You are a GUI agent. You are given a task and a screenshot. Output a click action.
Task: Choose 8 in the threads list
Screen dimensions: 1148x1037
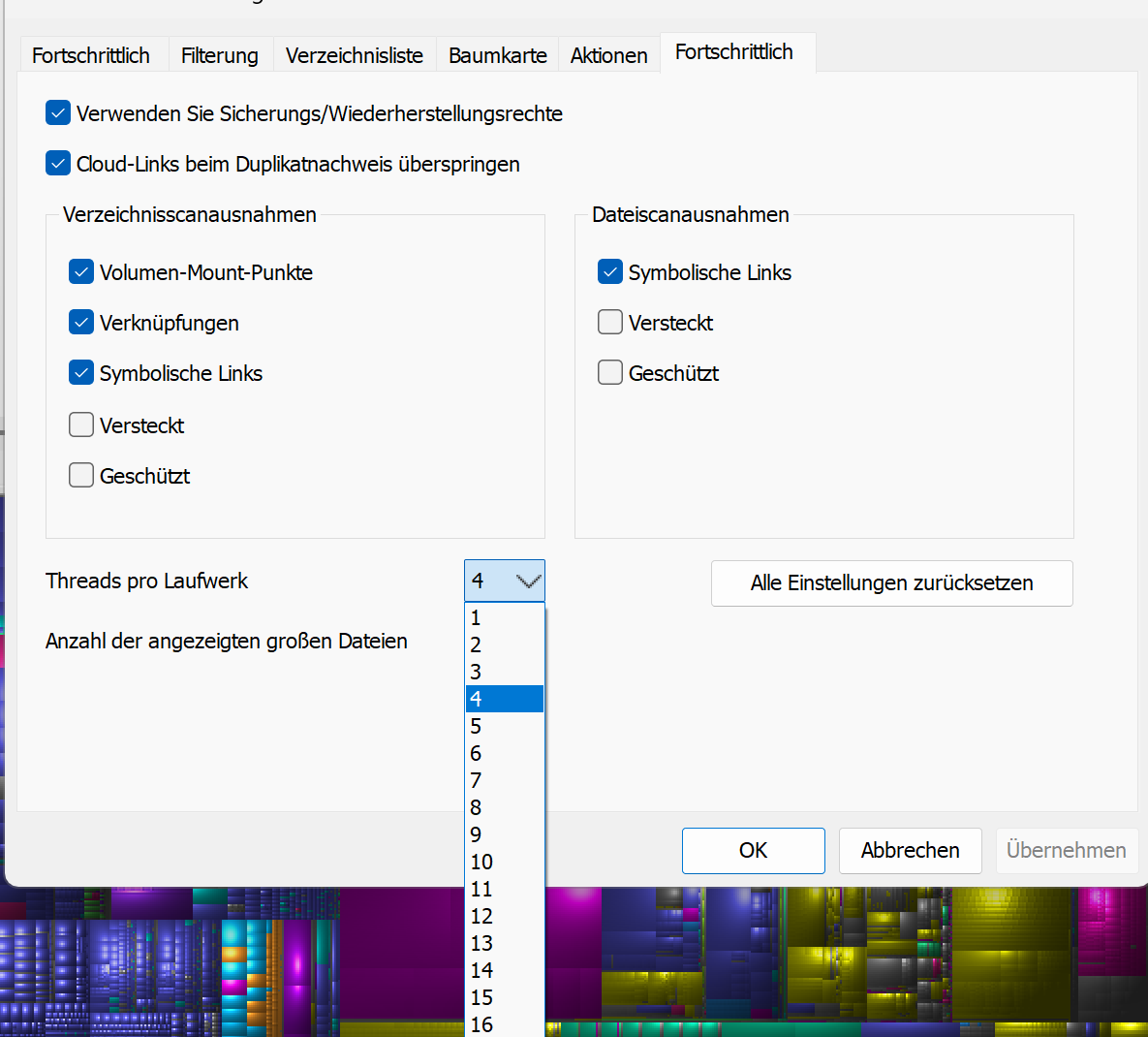coord(505,807)
